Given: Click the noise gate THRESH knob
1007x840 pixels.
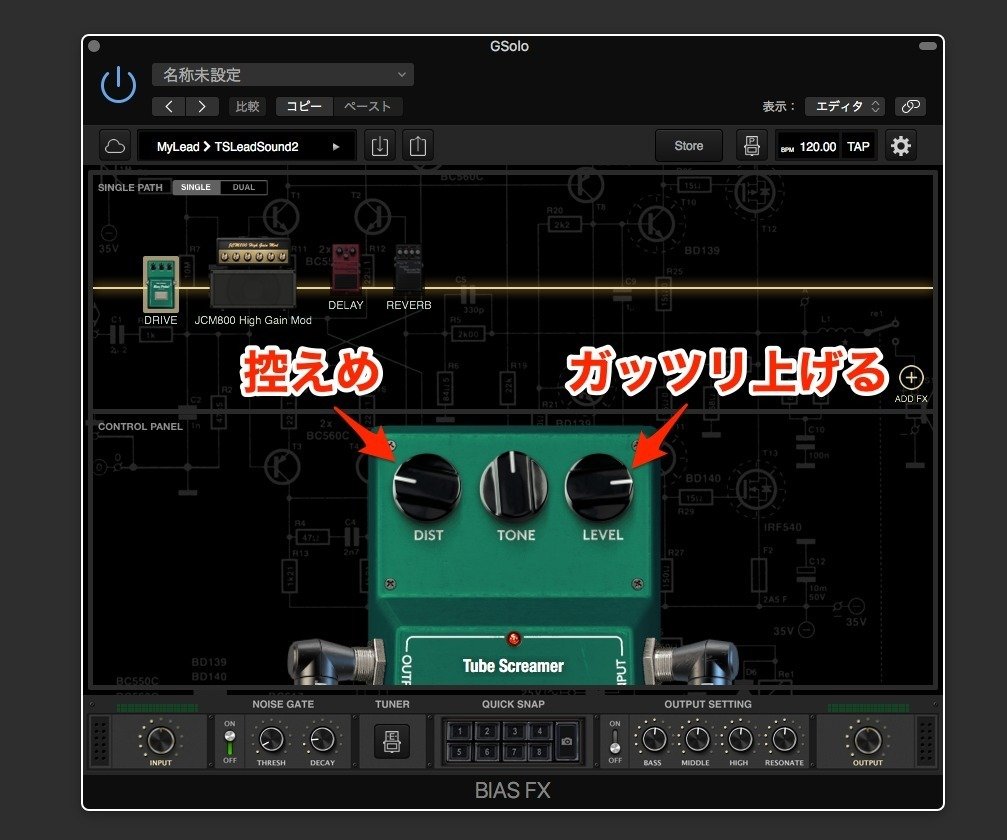Looking at the screenshot, I should tap(271, 740).
